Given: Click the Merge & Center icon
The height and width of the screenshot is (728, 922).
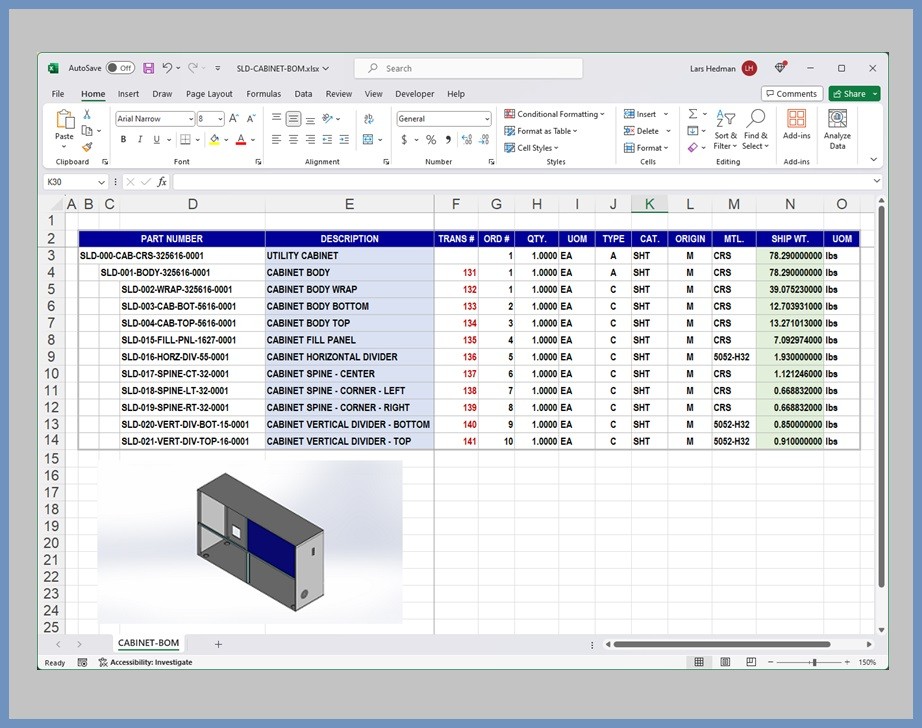Looking at the screenshot, I should [x=368, y=139].
